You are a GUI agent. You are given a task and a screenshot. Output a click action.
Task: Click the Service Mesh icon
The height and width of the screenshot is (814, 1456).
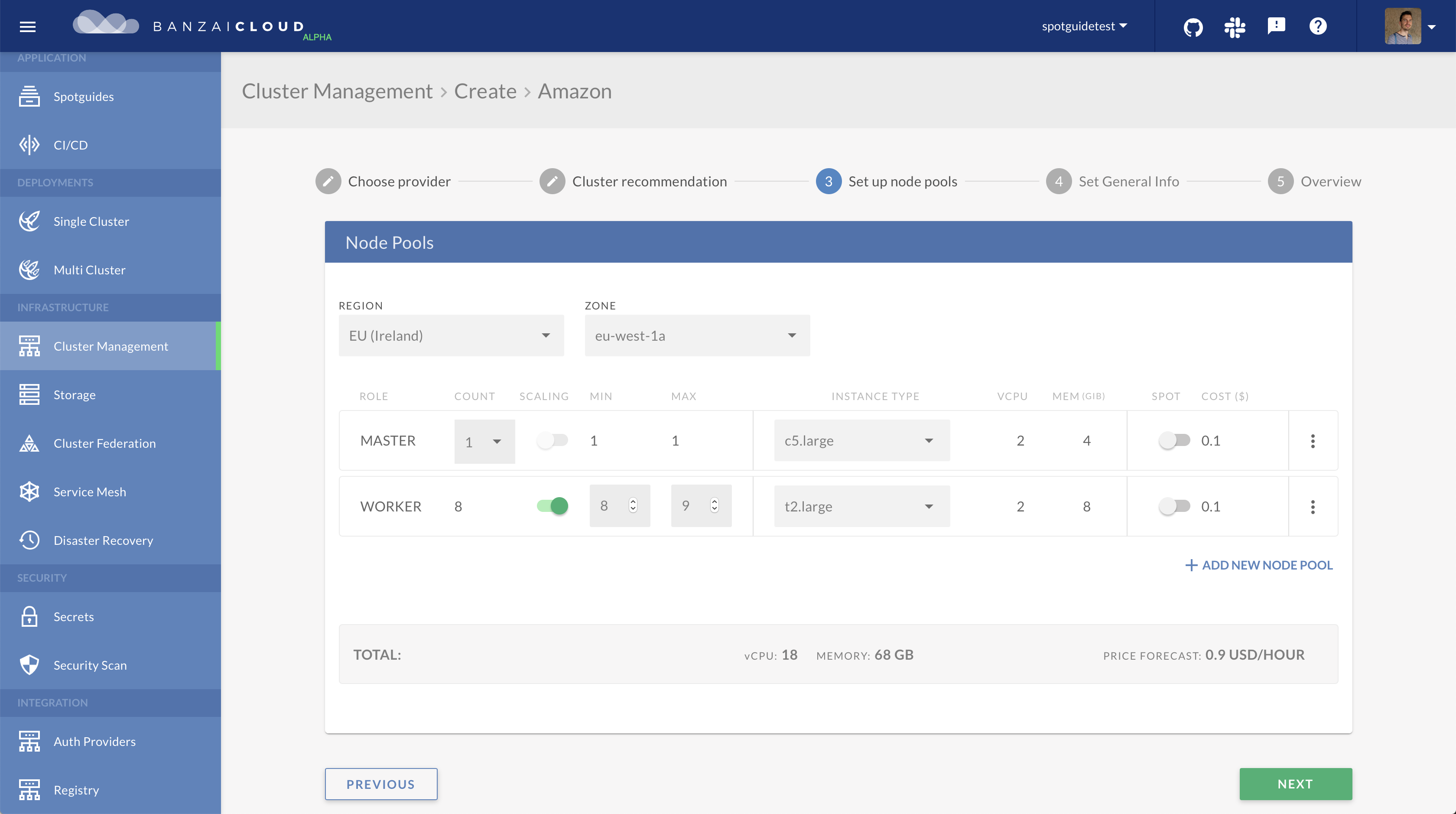click(x=29, y=492)
